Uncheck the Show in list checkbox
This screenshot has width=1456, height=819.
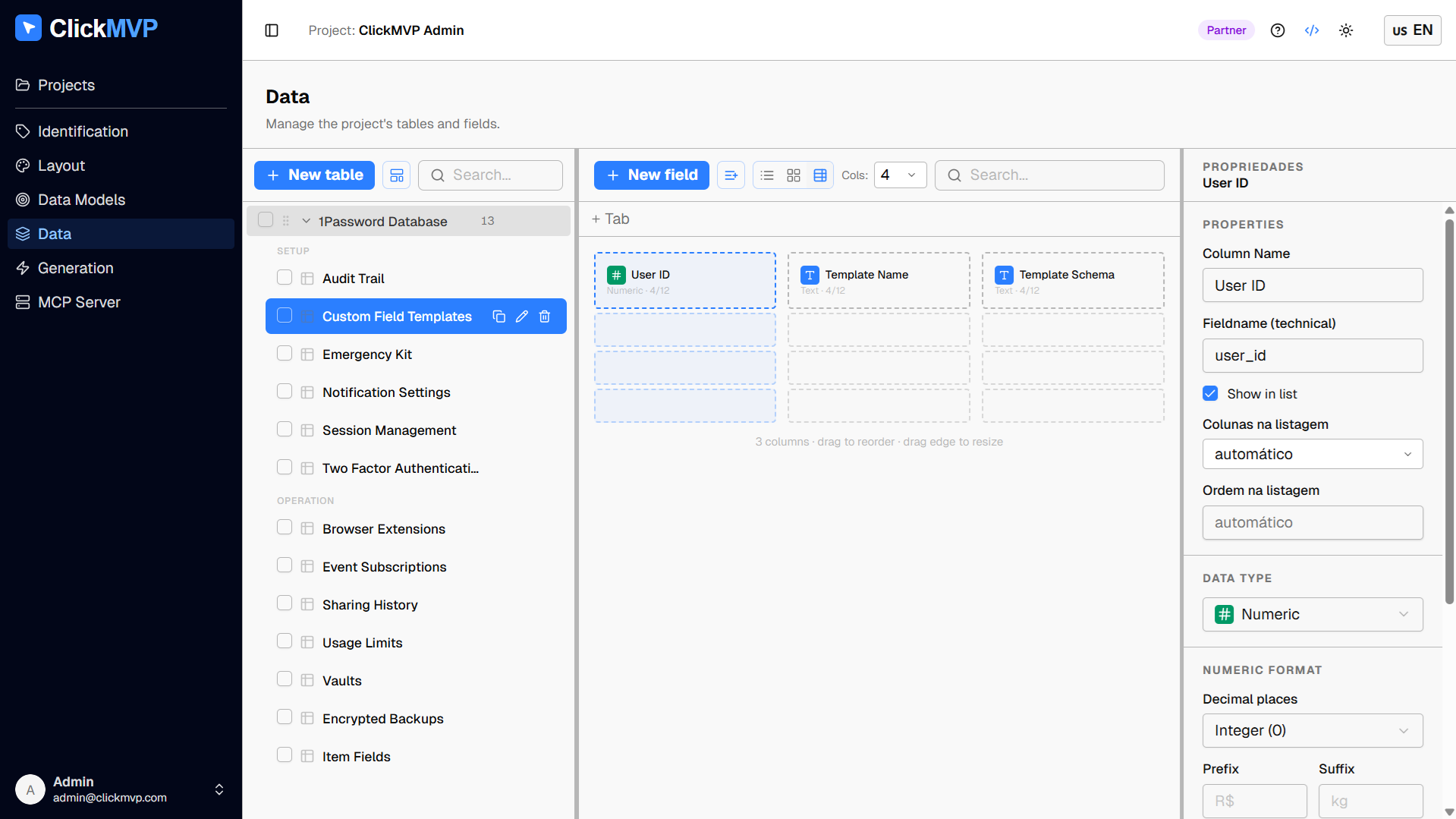1210,394
